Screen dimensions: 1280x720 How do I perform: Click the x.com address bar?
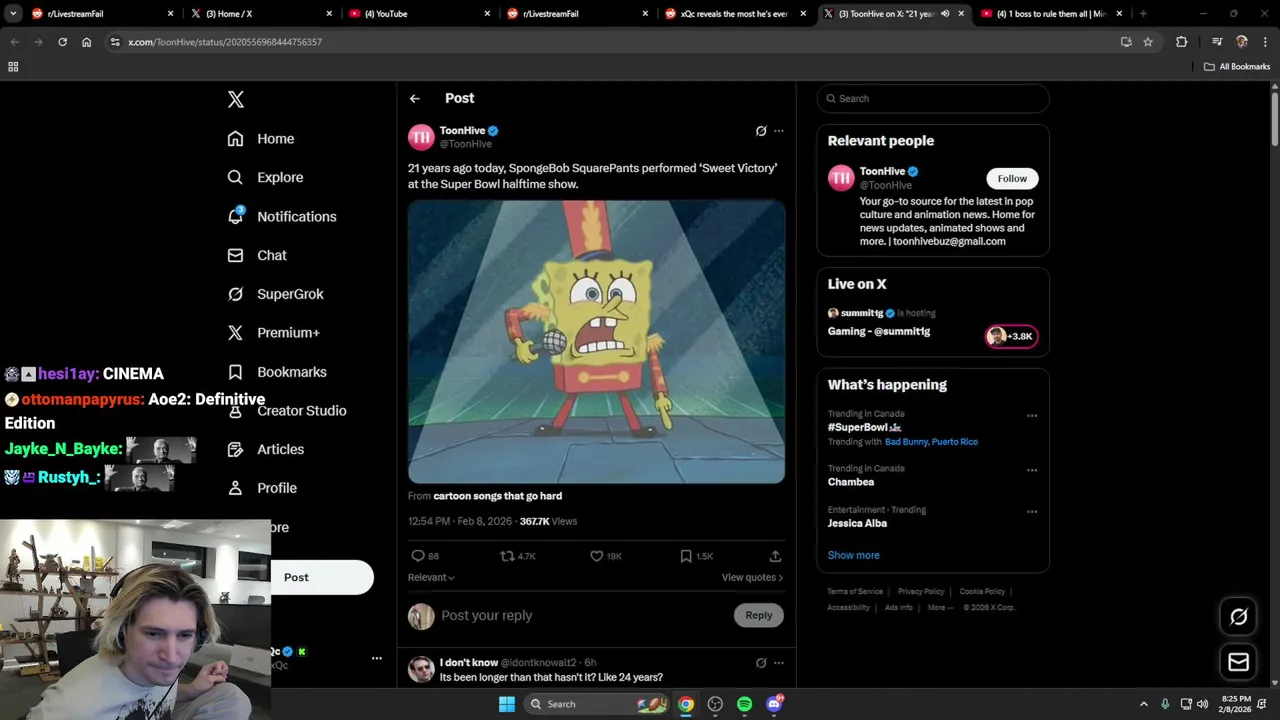(x=610, y=42)
